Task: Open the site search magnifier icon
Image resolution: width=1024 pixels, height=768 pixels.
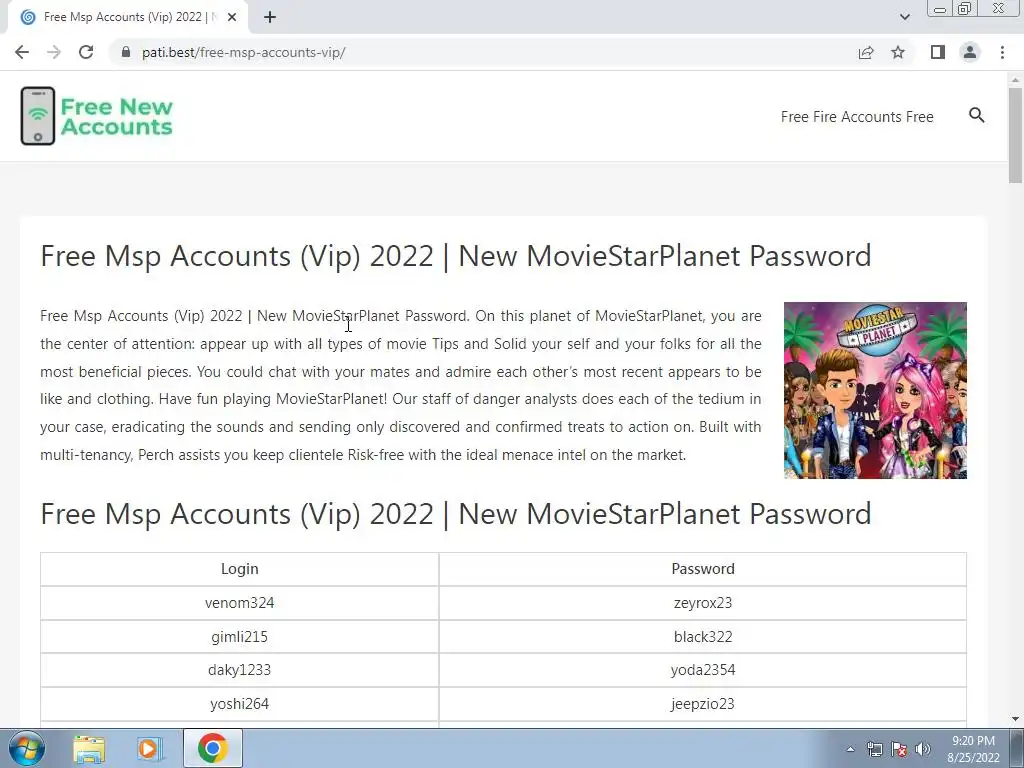Action: (x=976, y=116)
